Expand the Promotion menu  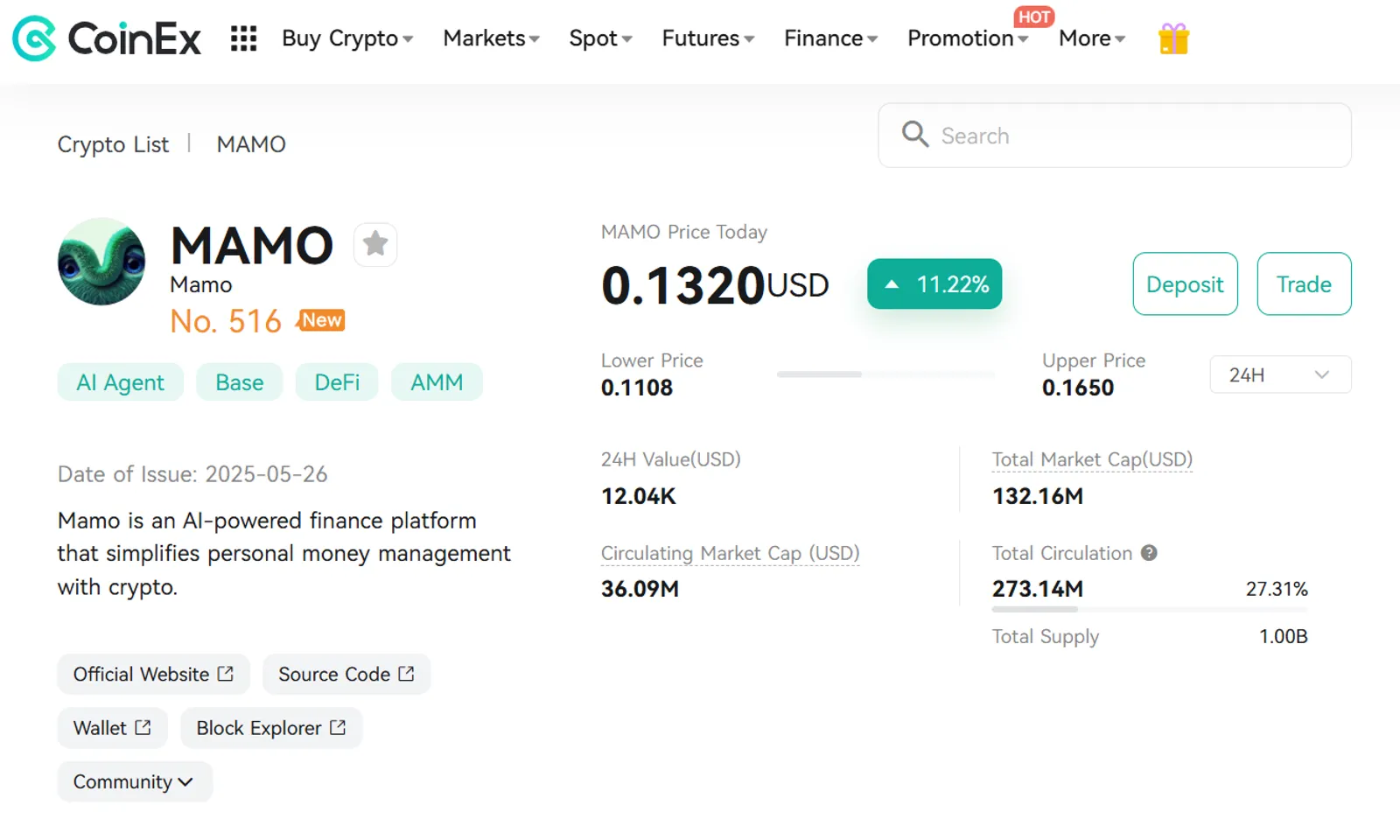[x=968, y=38]
